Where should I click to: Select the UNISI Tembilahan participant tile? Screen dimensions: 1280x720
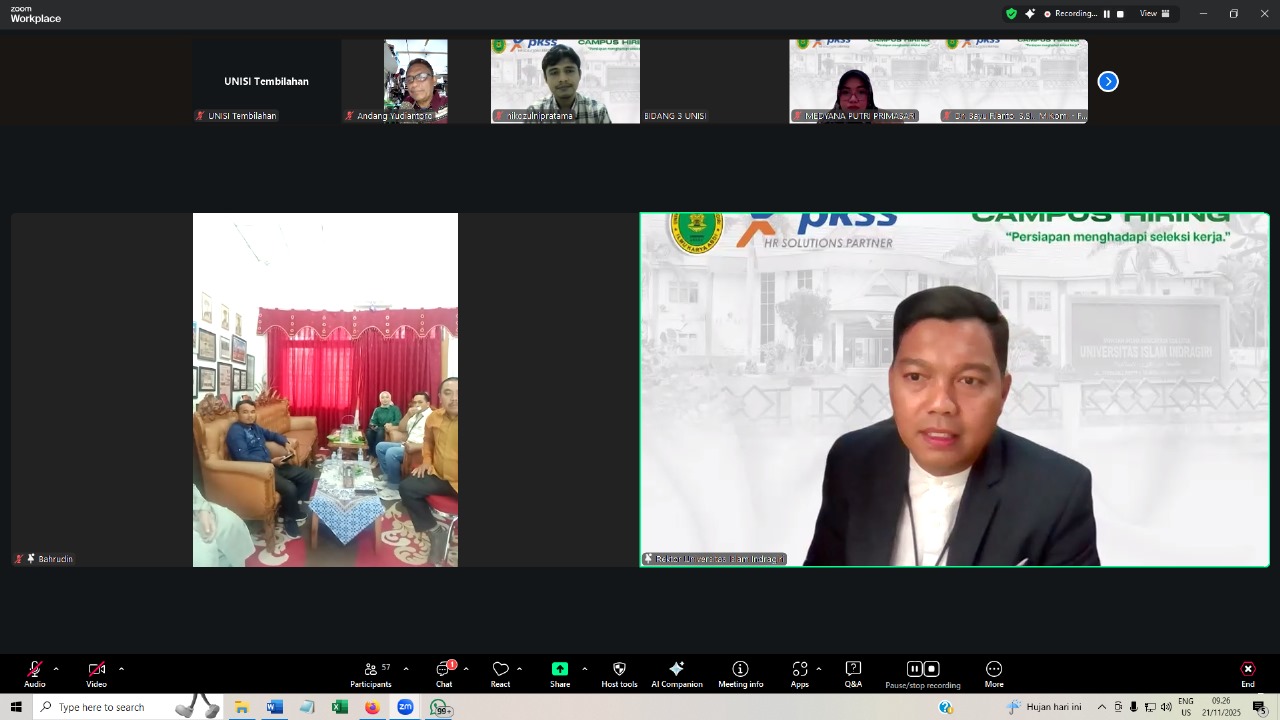coord(266,81)
